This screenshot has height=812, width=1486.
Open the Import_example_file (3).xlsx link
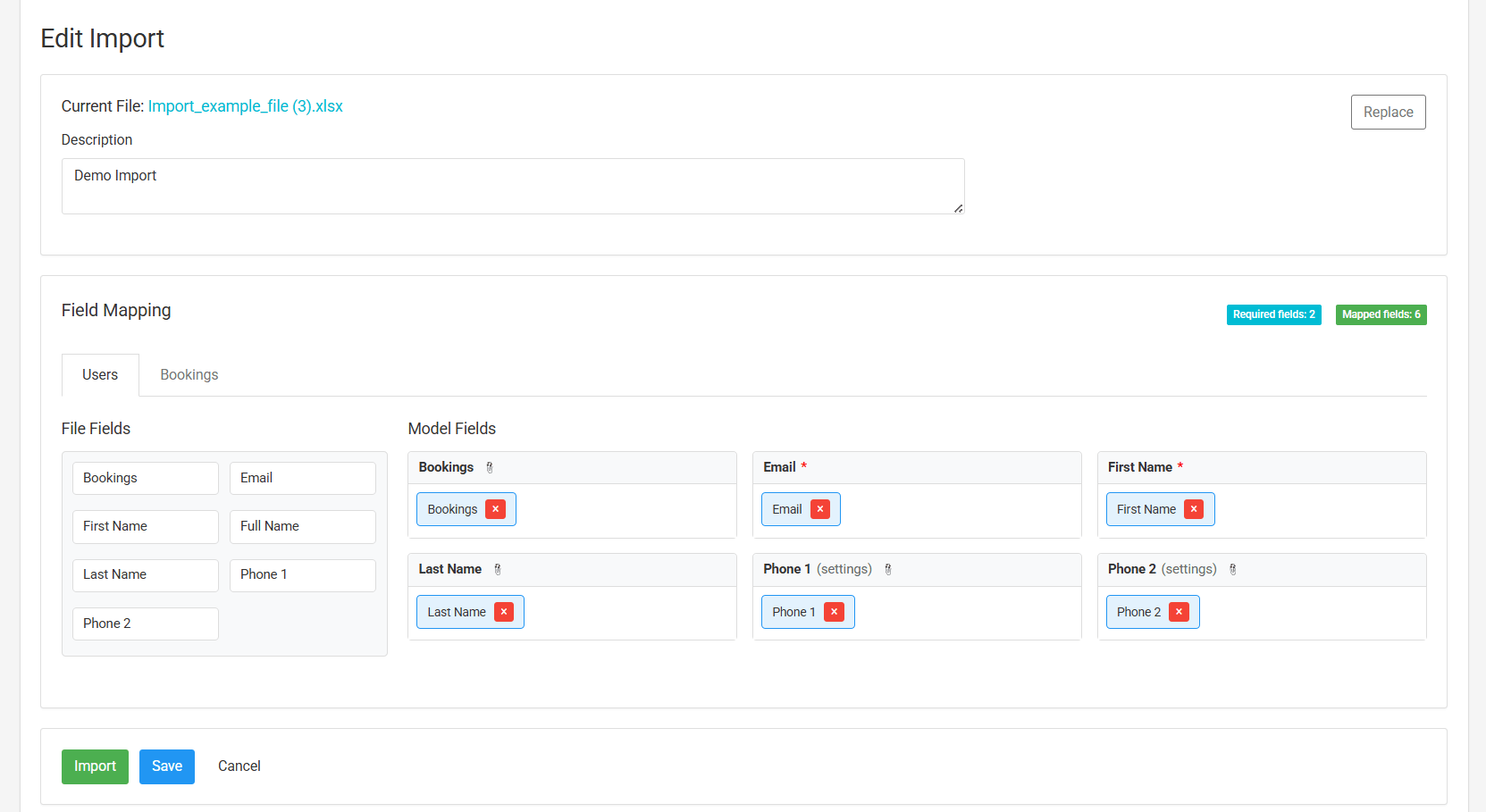click(x=245, y=106)
